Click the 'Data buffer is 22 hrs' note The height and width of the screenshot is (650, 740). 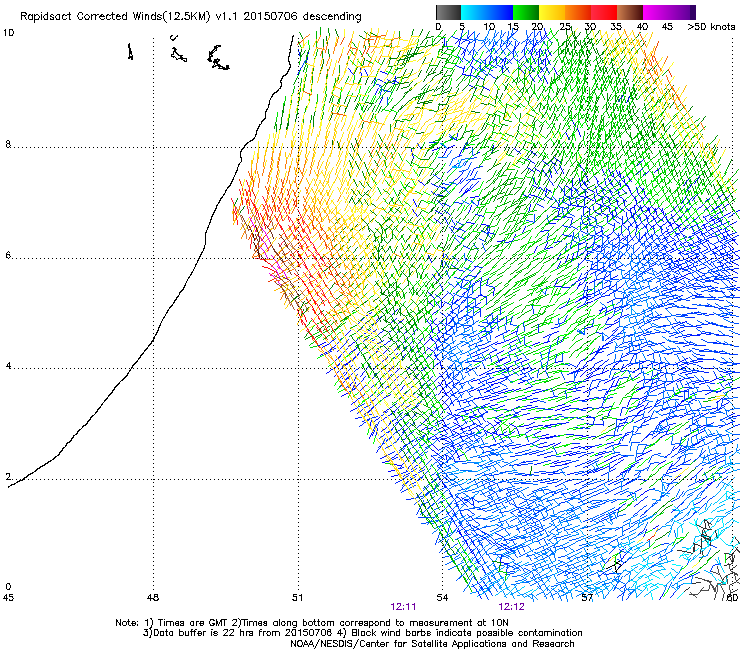[362, 633]
